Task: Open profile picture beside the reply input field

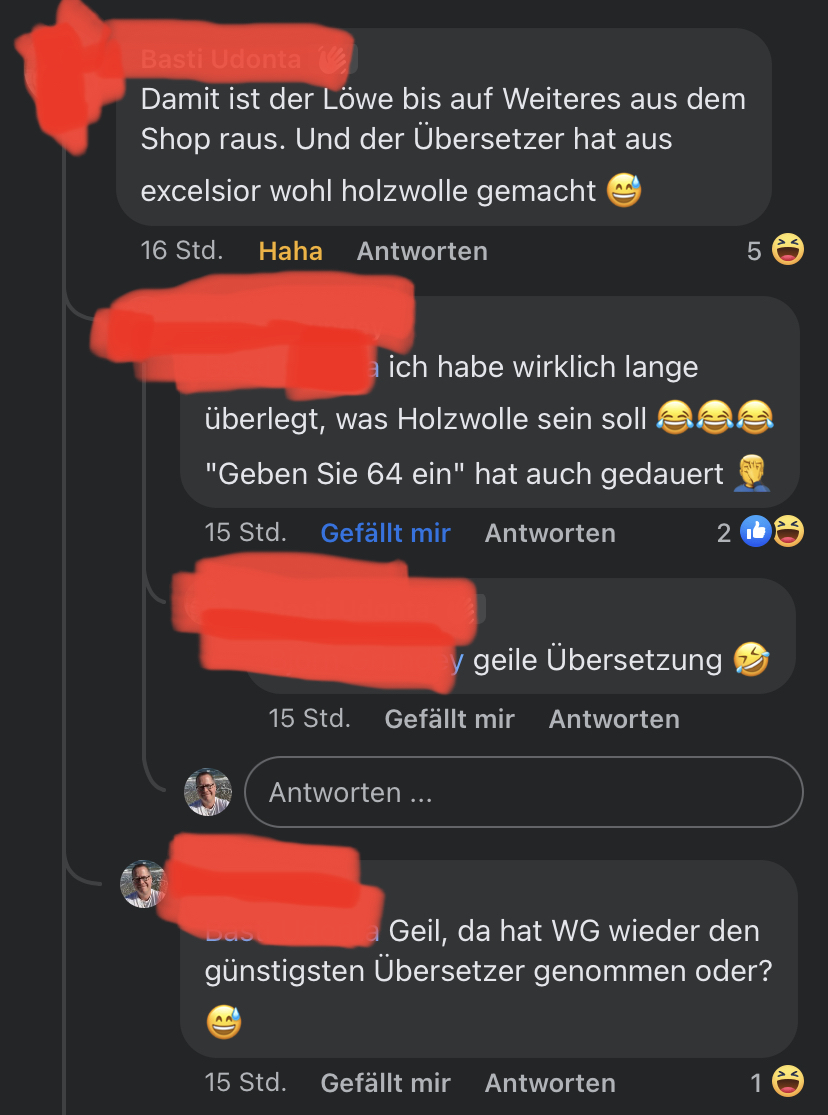Action: pos(208,792)
